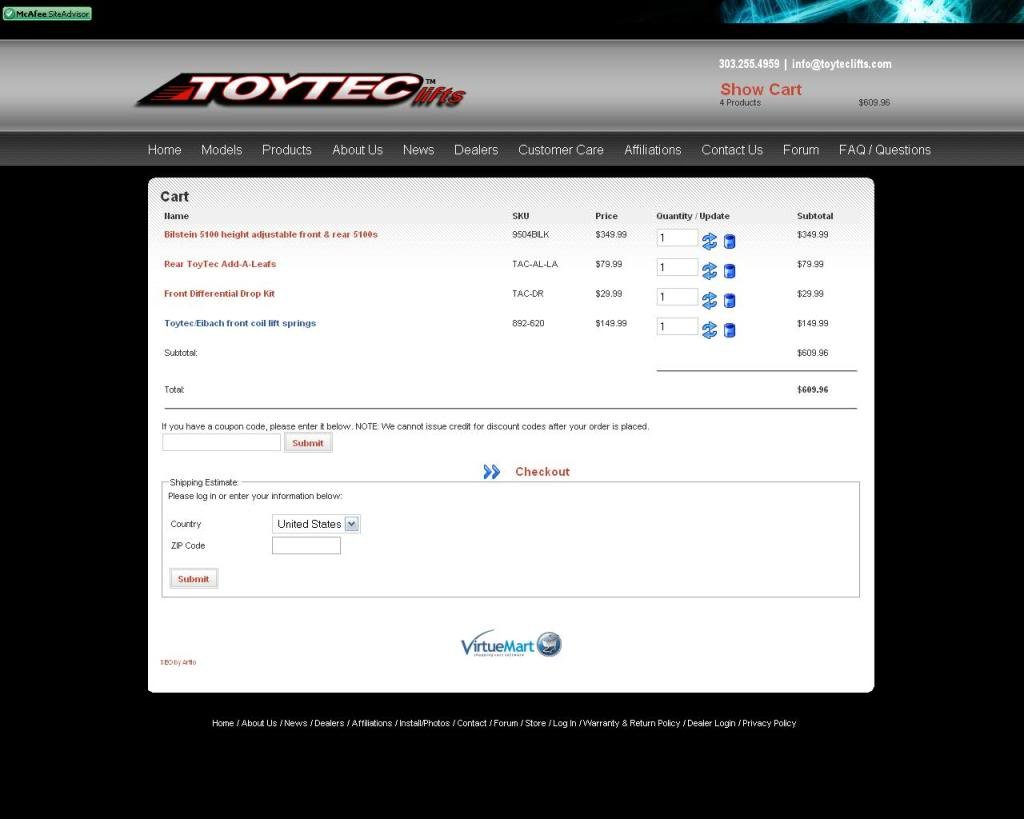Screen dimensions: 1024x819
Task: Open the Products menu
Action: pos(287,150)
